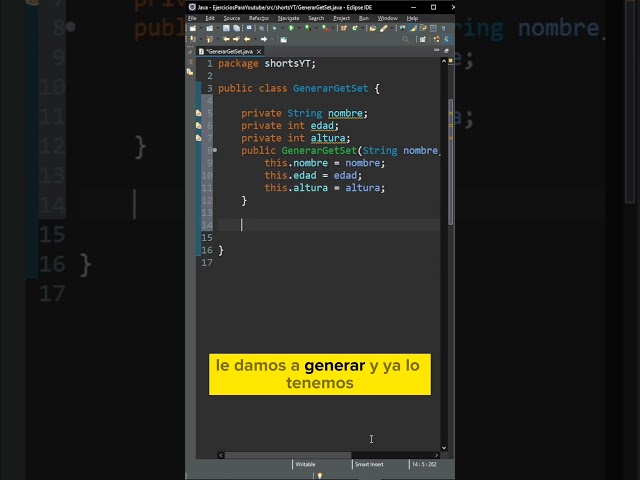Expand the New Java Class dropdown arrow
Screen dimensions: 640x480
tap(362, 28)
